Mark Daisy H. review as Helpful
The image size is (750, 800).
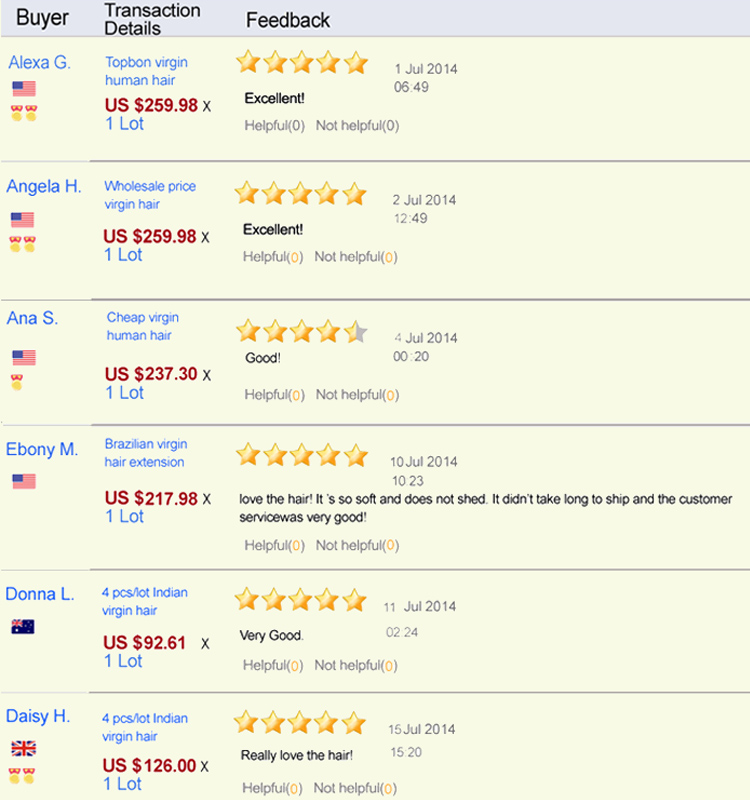tap(272, 788)
